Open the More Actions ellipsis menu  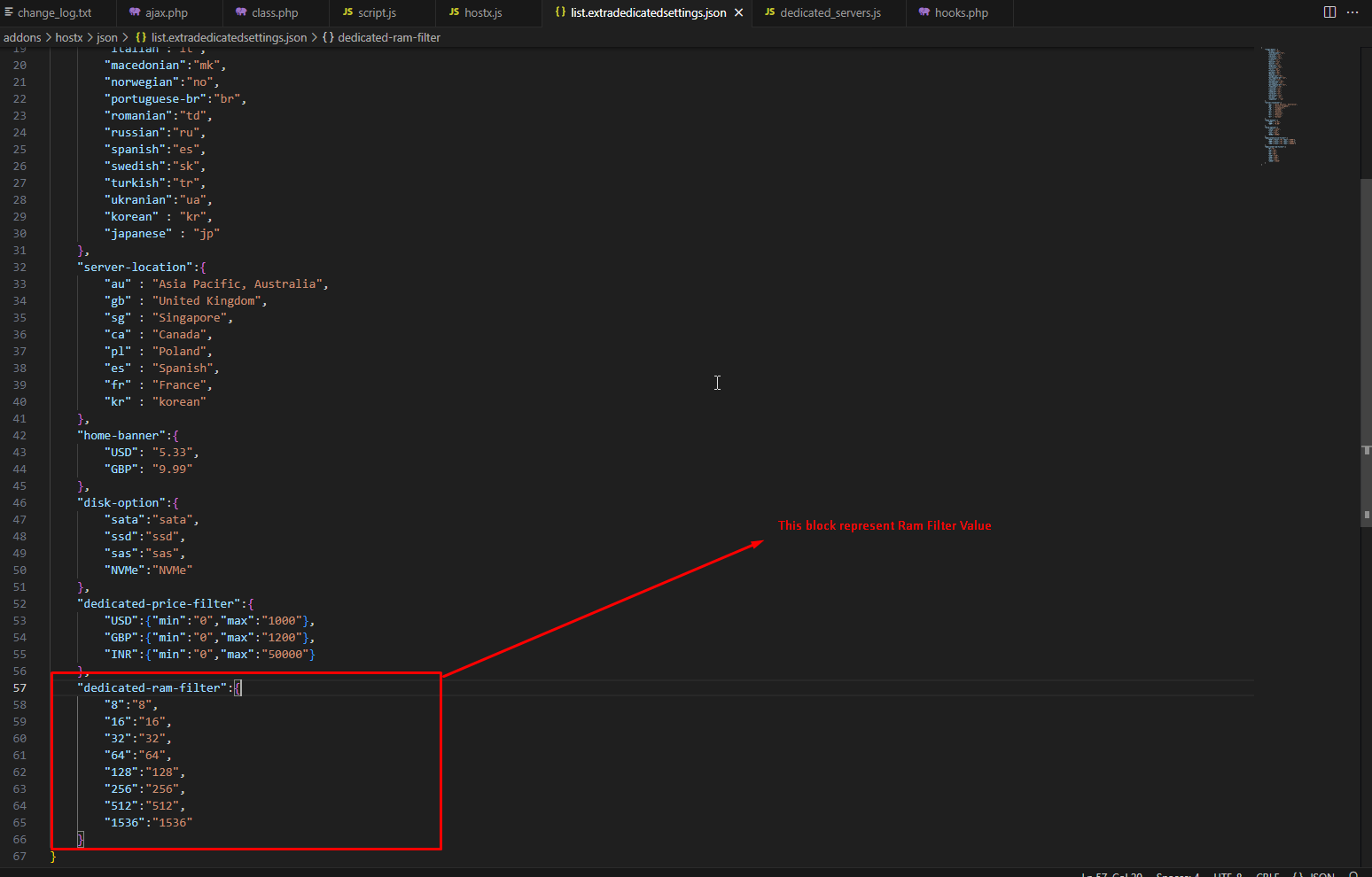(1353, 12)
